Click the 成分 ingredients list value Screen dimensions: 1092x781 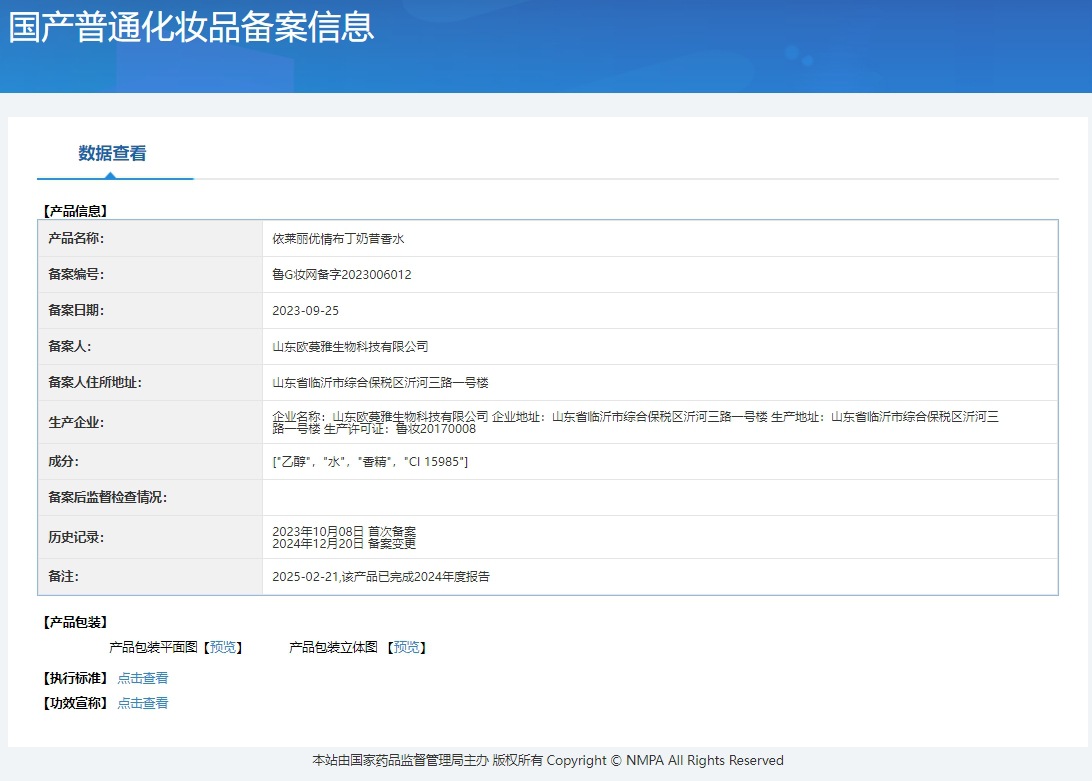click(370, 461)
